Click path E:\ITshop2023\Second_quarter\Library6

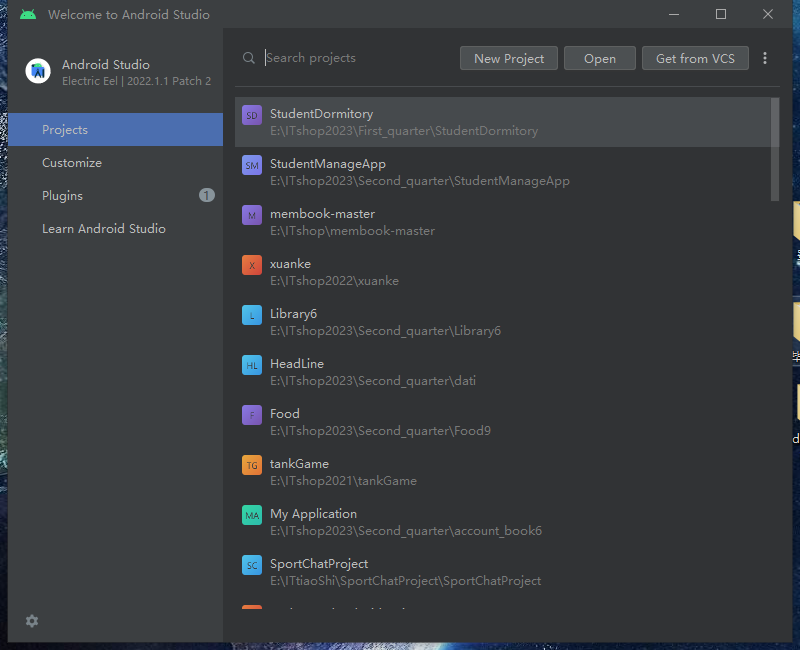(x=385, y=331)
